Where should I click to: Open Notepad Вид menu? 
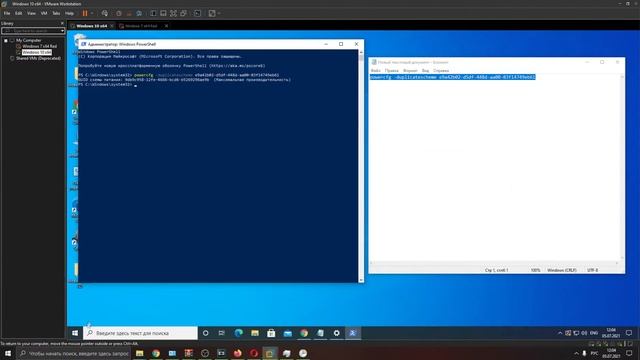(425, 71)
